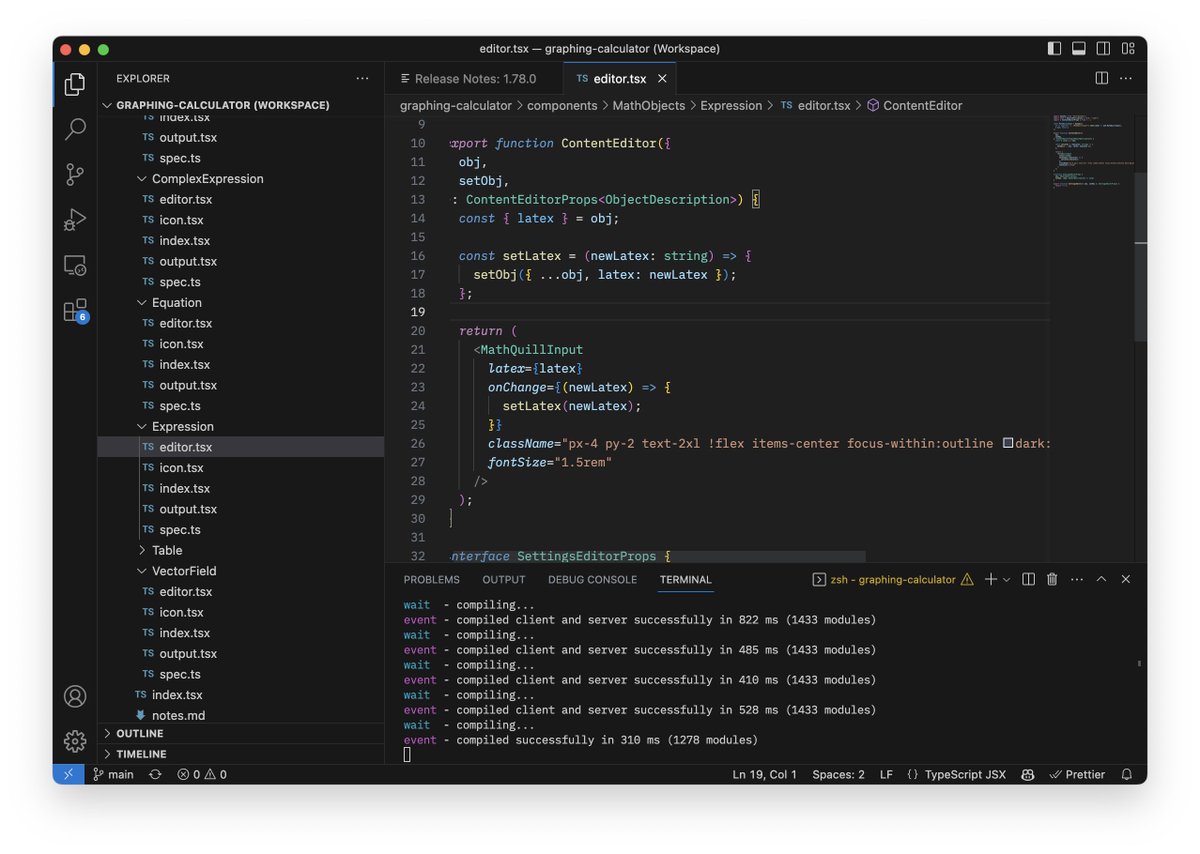Toggle secondary side bar layout button
This screenshot has width=1200, height=854.
point(1103,48)
